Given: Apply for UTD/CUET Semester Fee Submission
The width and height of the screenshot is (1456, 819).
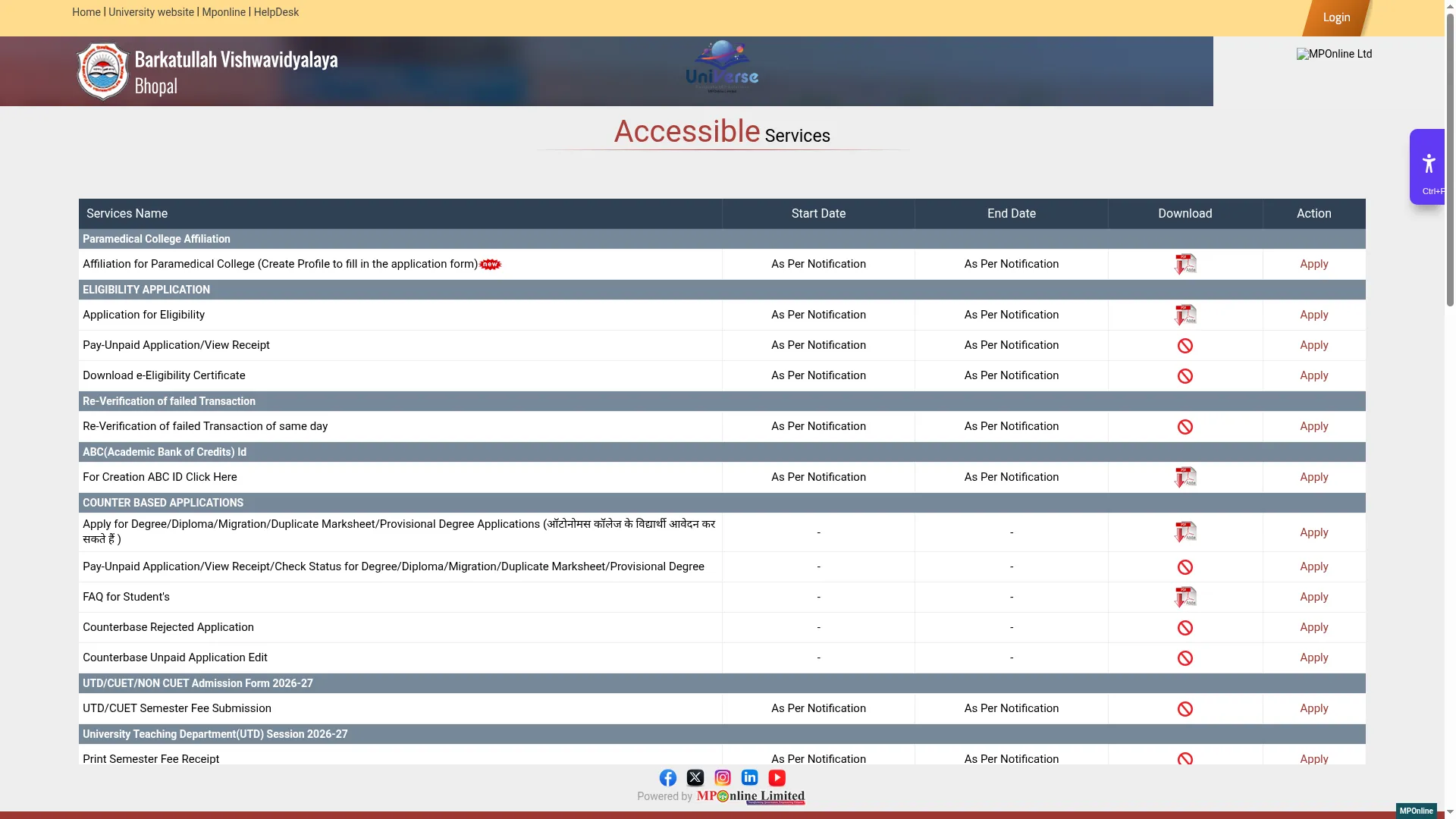Looking at the screenshot, I should (1313, 708).
